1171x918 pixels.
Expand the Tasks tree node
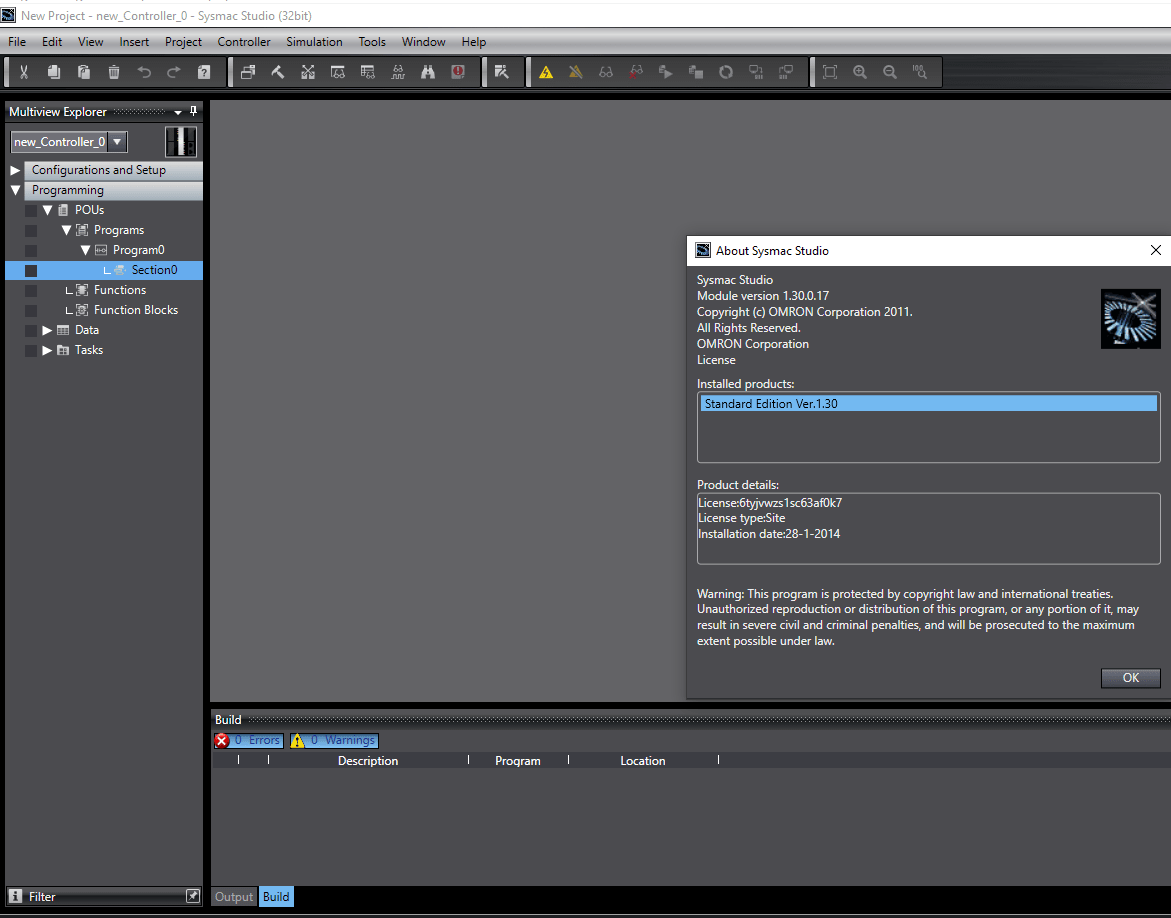46,349
